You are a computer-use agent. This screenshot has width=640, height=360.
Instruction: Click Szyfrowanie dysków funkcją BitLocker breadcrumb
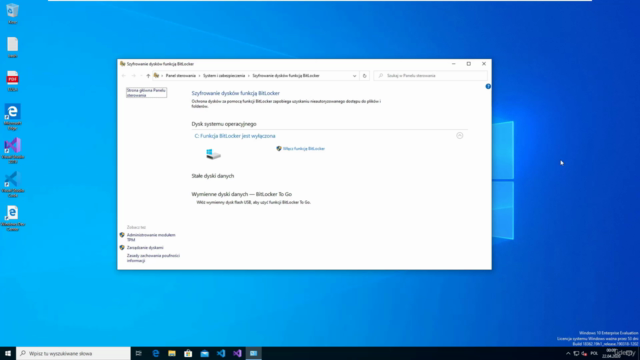tap(286, 76)
